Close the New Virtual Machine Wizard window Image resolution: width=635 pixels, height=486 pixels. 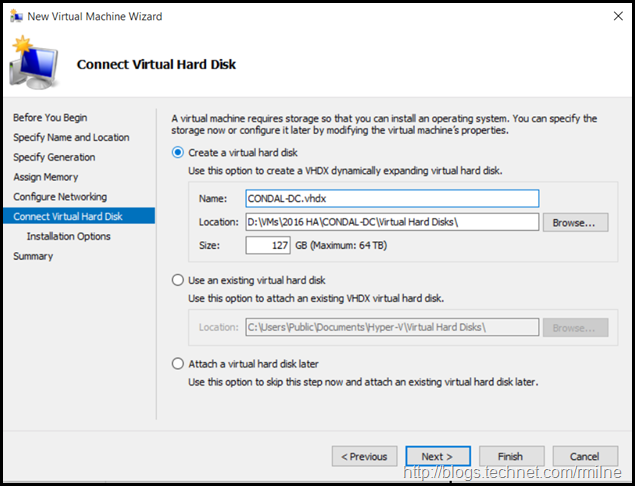point(612,17)
